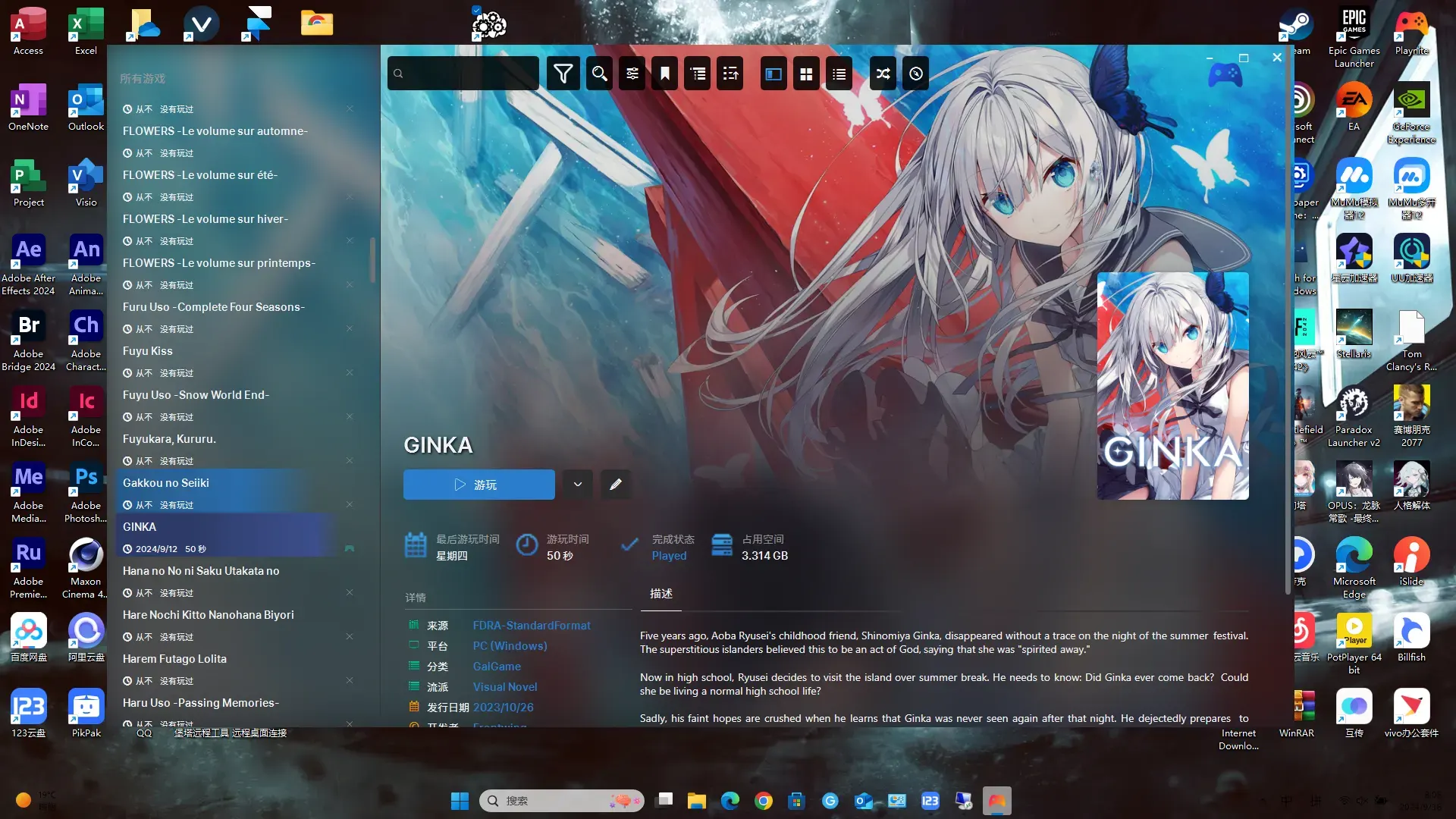Screen dimensions: 1456x819
Task: Click the GINKA cover art thumbnail
Action: click(x=1172, y=386)
